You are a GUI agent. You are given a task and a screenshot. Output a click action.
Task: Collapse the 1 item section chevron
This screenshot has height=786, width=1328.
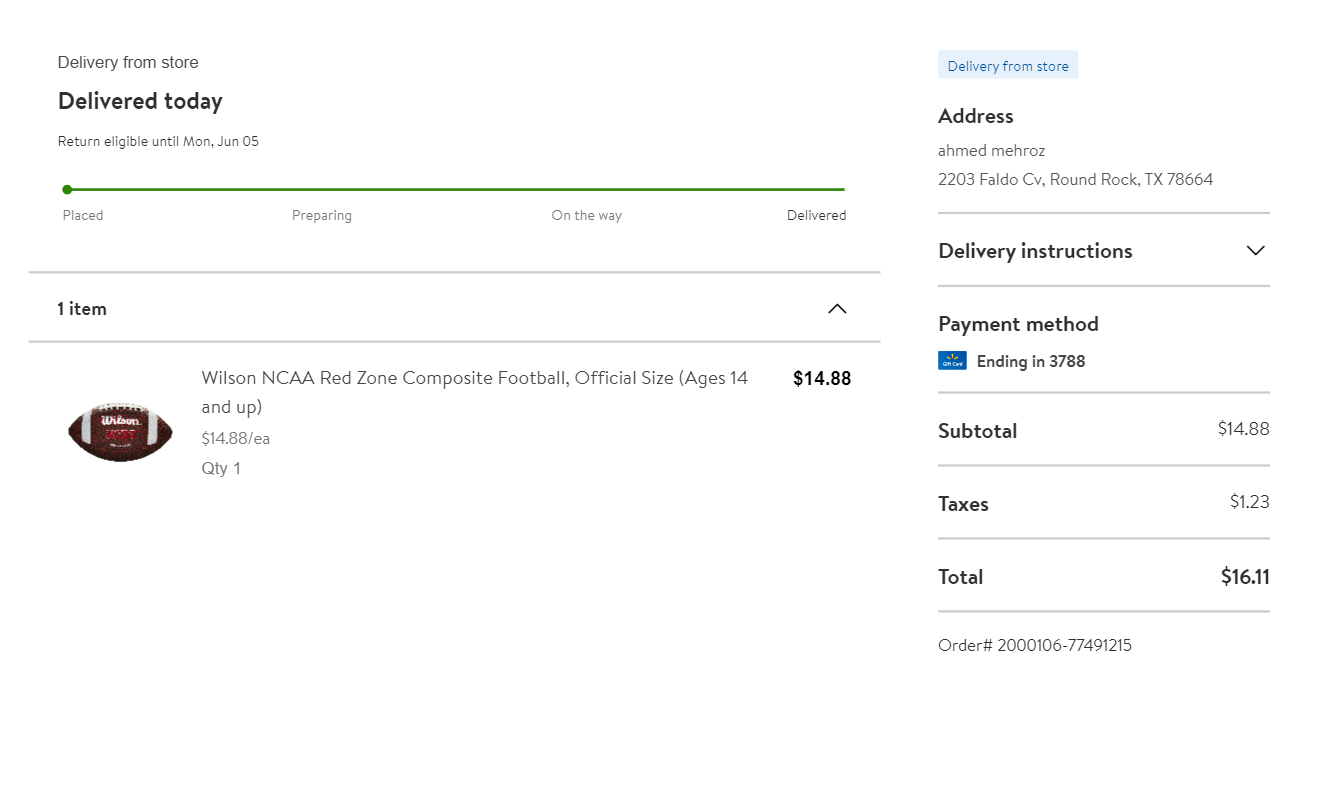pos(837,309)
